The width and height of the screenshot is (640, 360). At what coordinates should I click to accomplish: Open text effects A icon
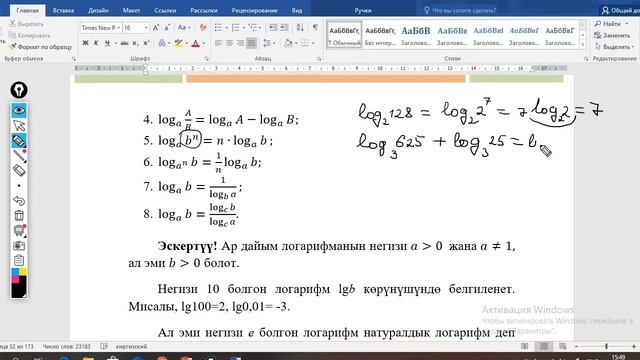coord(162,43)
